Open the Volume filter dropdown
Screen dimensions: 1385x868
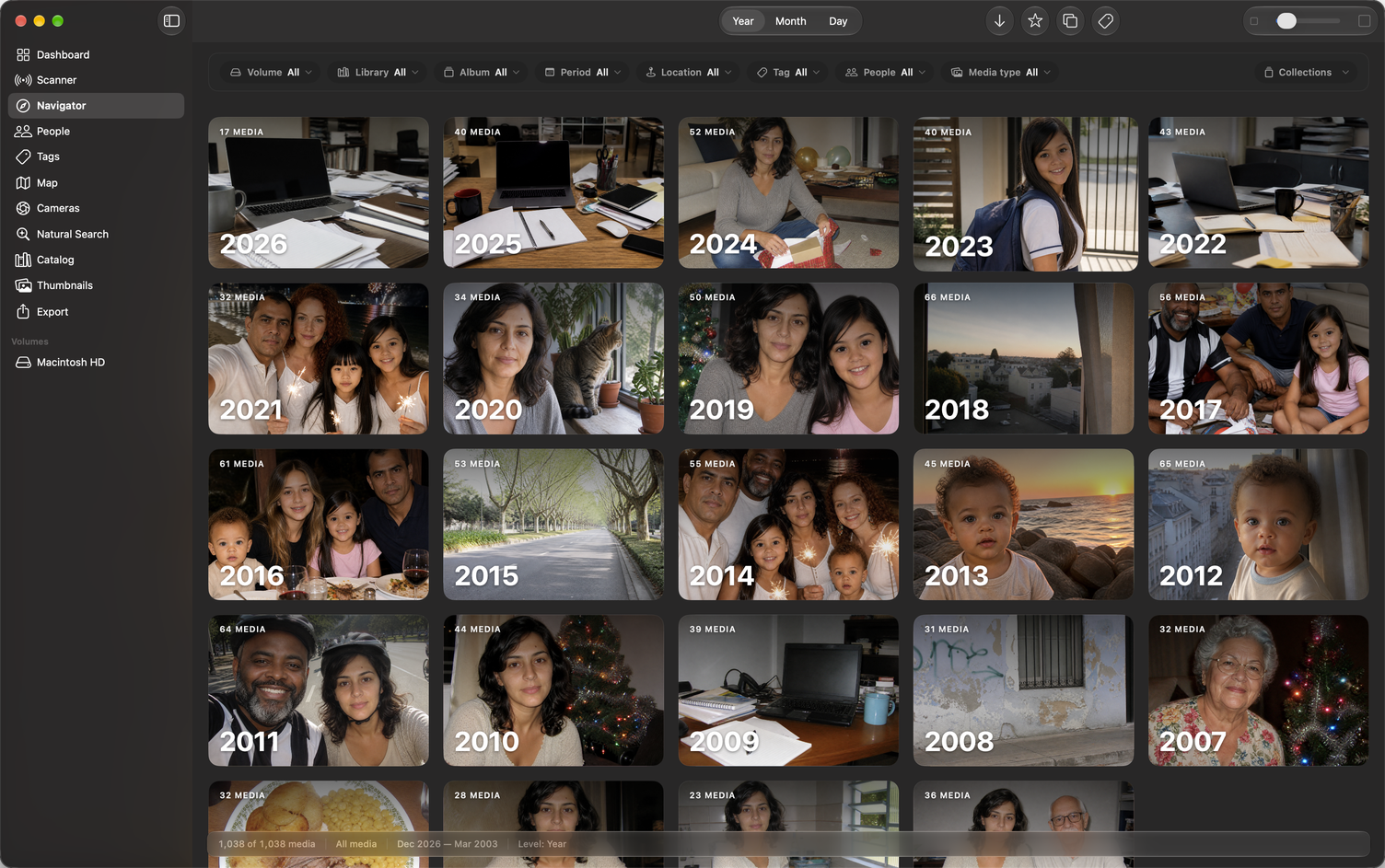[x=271, y=72]
